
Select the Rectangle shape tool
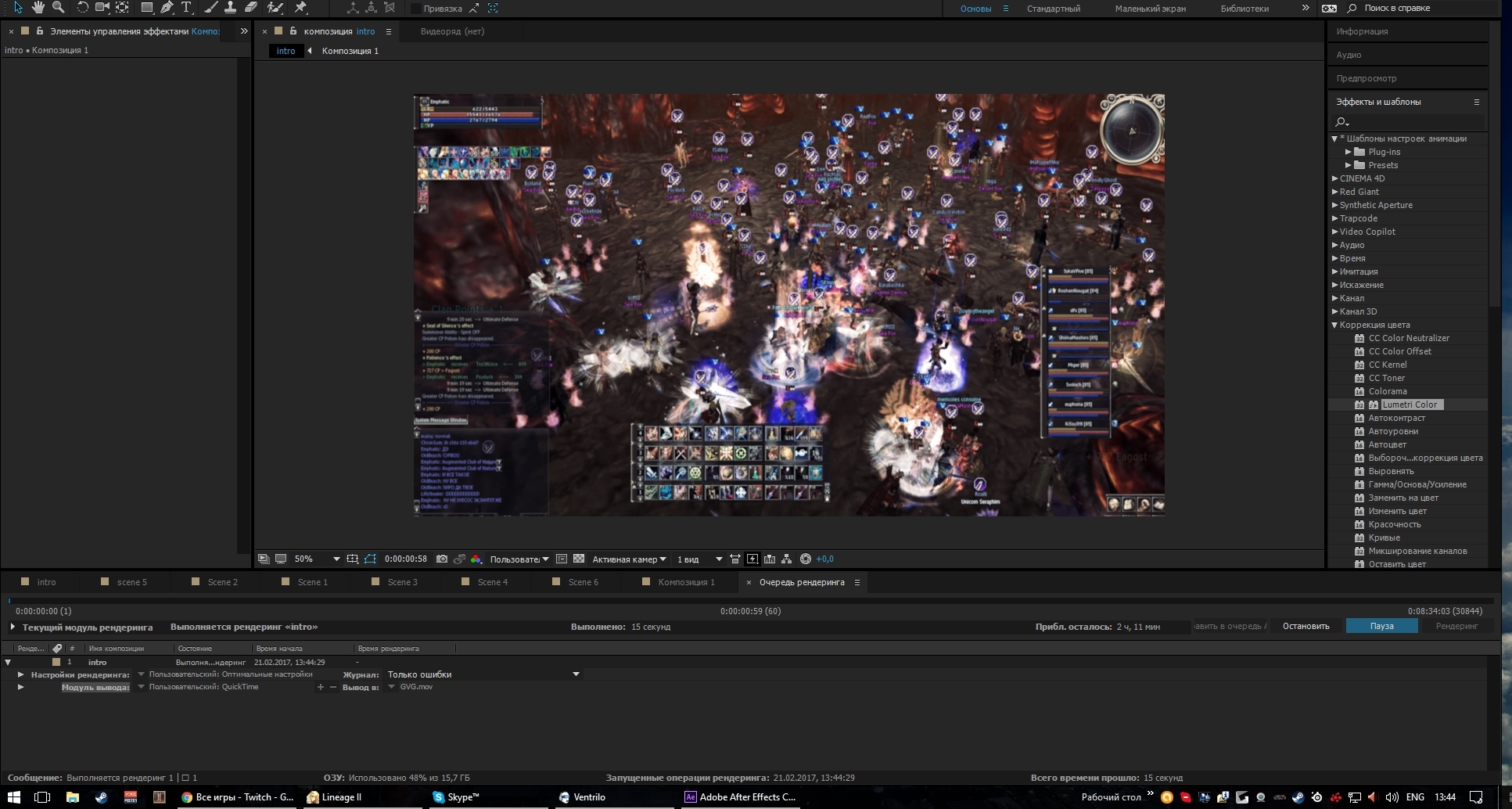(x=146, y=8)
